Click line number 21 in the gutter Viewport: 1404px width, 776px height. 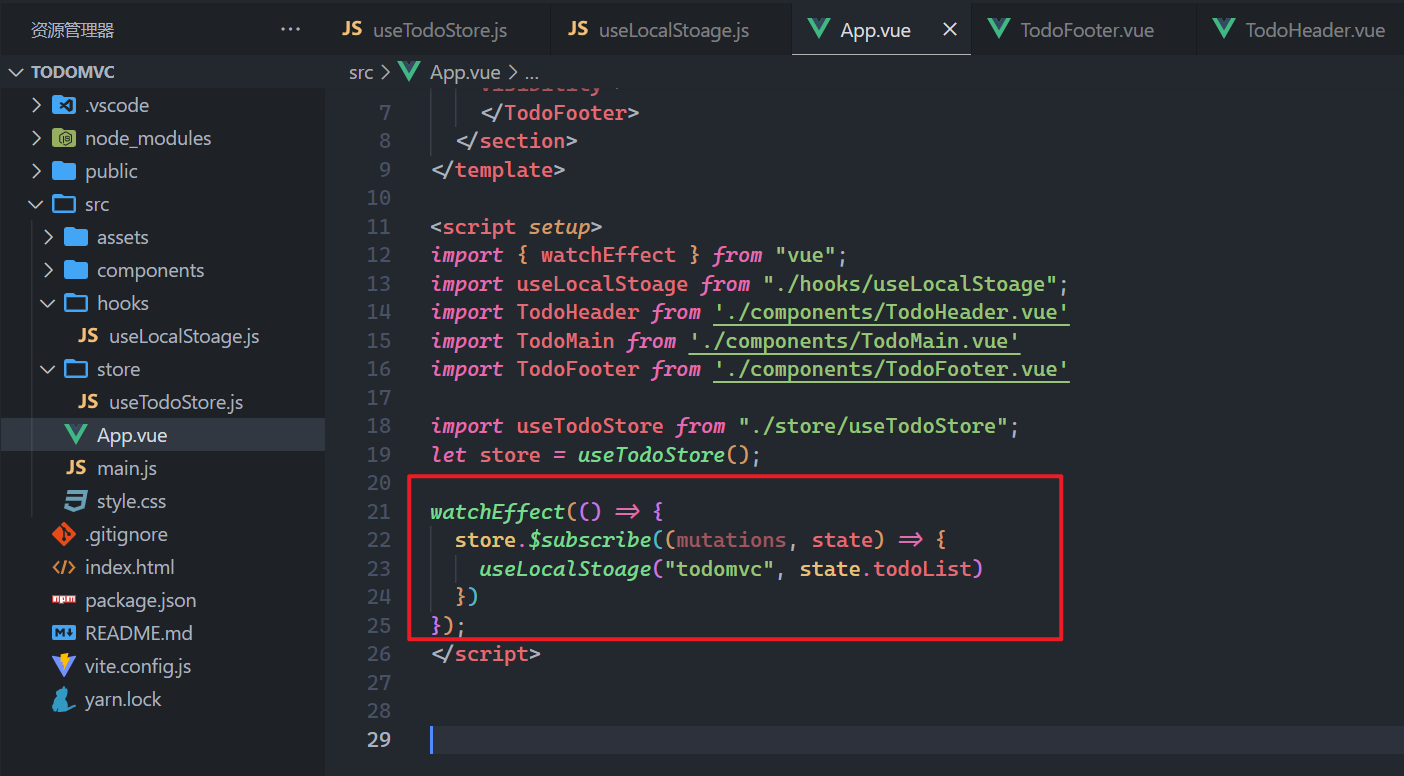379,512
